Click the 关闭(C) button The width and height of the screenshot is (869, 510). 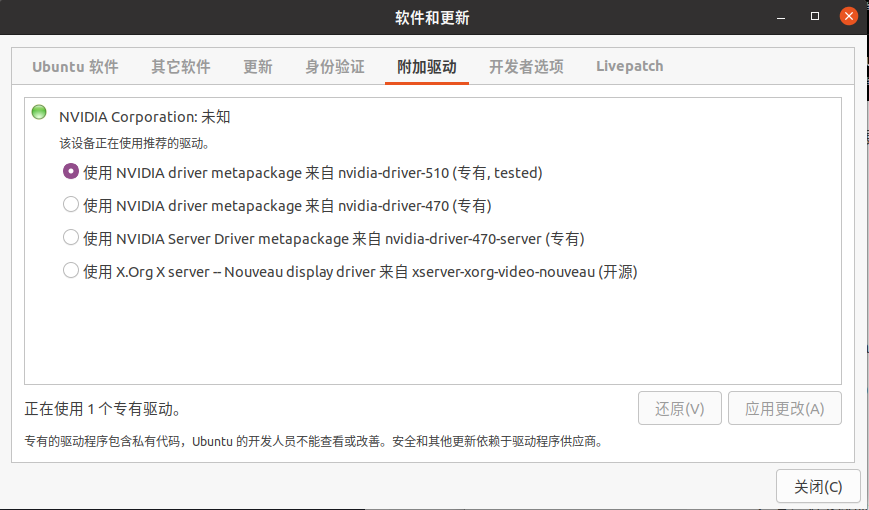tap(818, 486)
